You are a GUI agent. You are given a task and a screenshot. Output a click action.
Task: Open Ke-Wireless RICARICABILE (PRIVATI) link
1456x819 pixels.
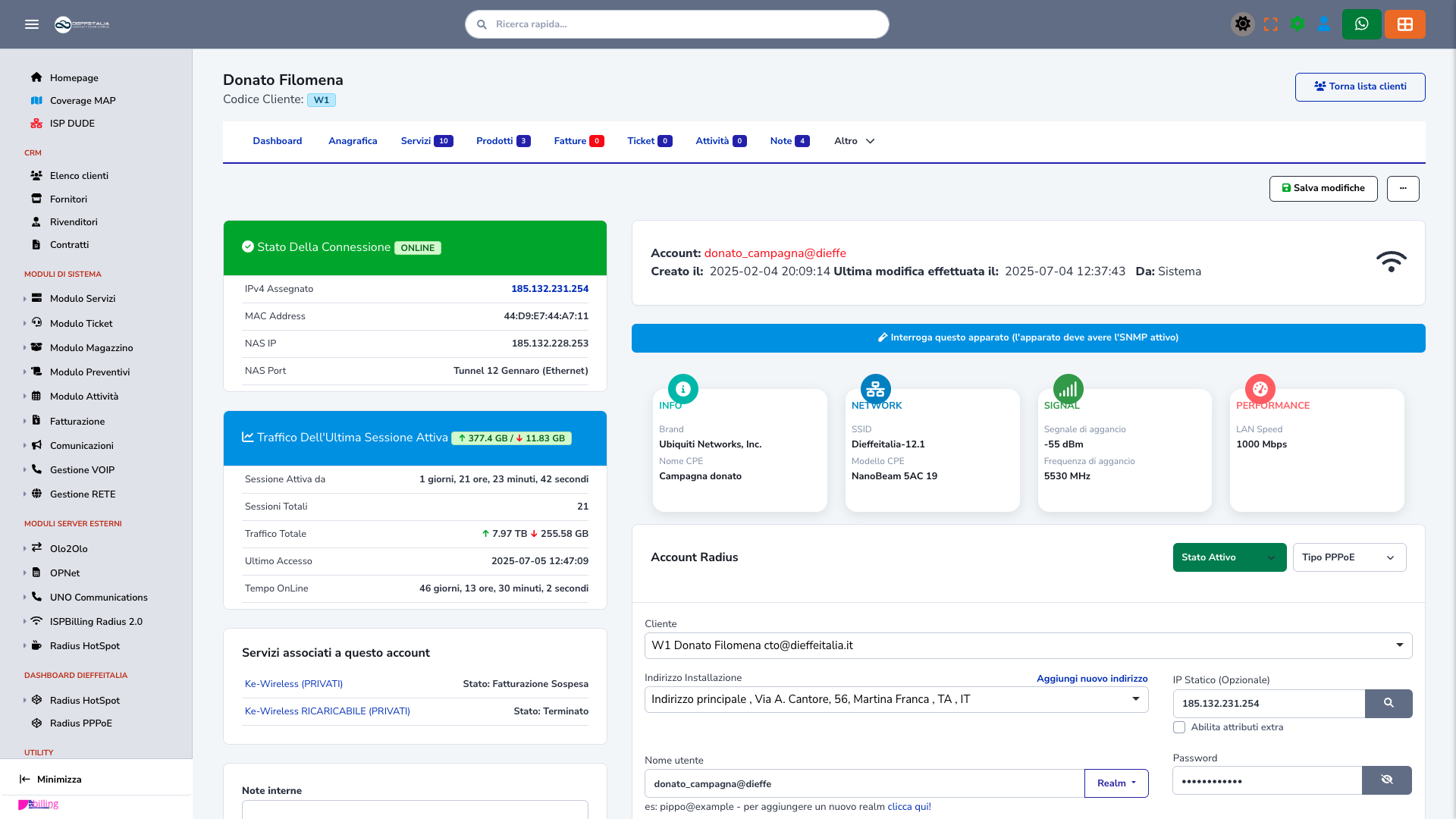click(x=327, y=711)
